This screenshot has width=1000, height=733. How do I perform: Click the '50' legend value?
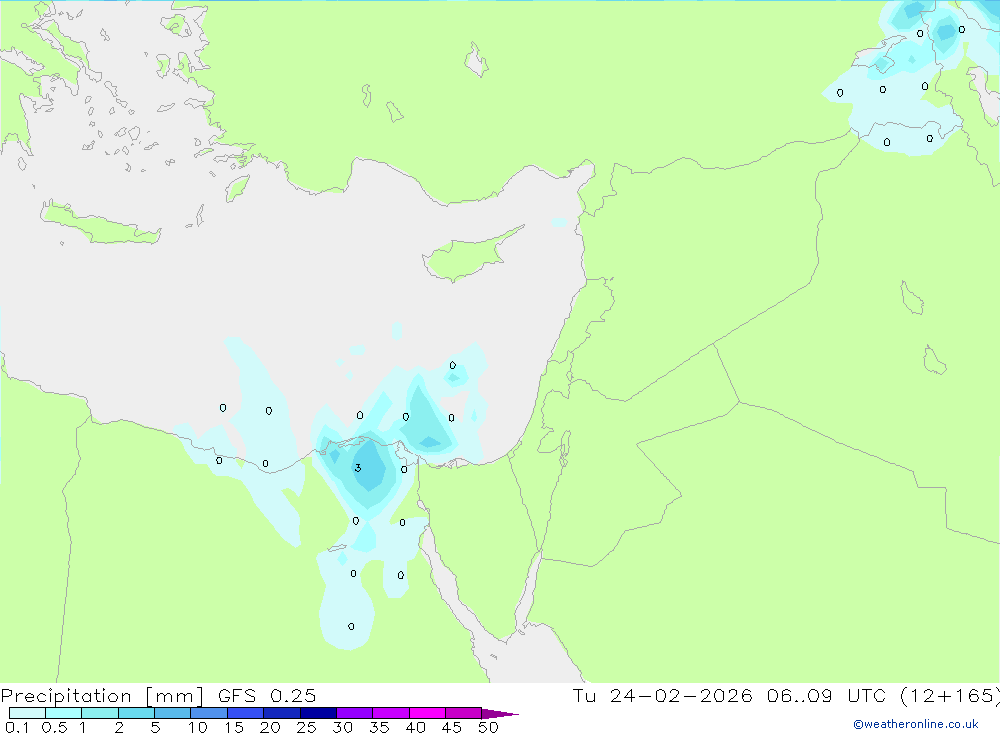point(488,727)
